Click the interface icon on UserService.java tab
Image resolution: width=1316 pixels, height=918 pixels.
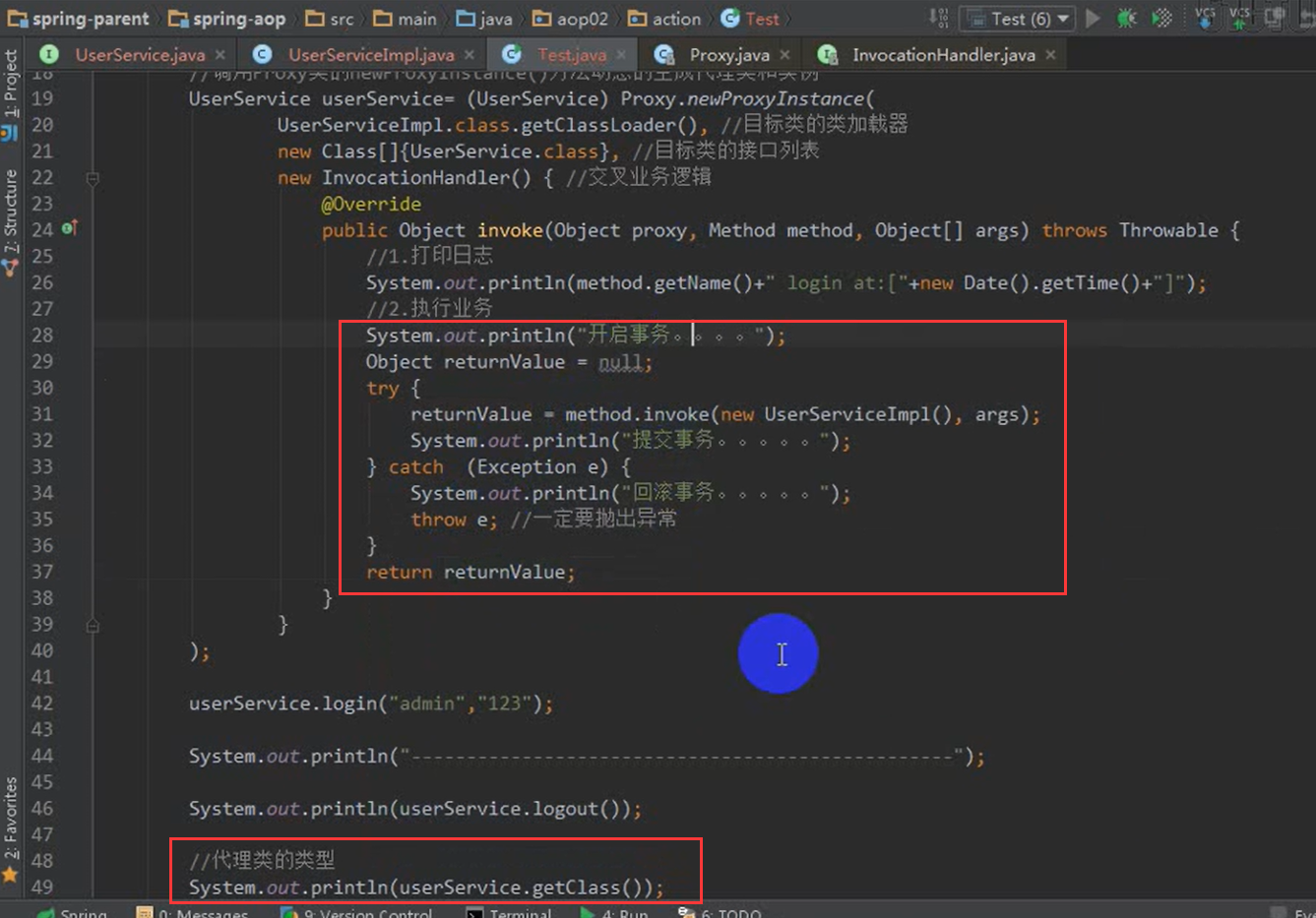pos(49,54)
